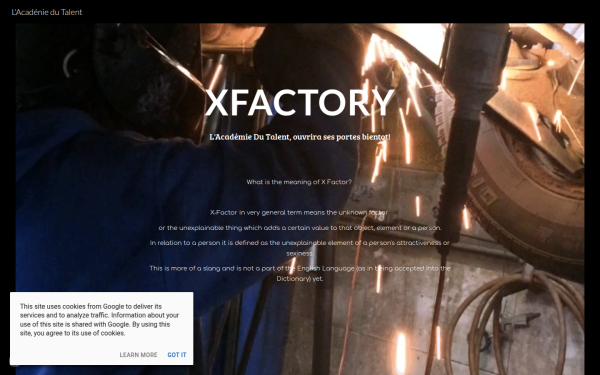Image resolution: width=600 pixels, height=375 pixels.
Task: Open LEARN MORE about cookies
Action: click(138, 355)
